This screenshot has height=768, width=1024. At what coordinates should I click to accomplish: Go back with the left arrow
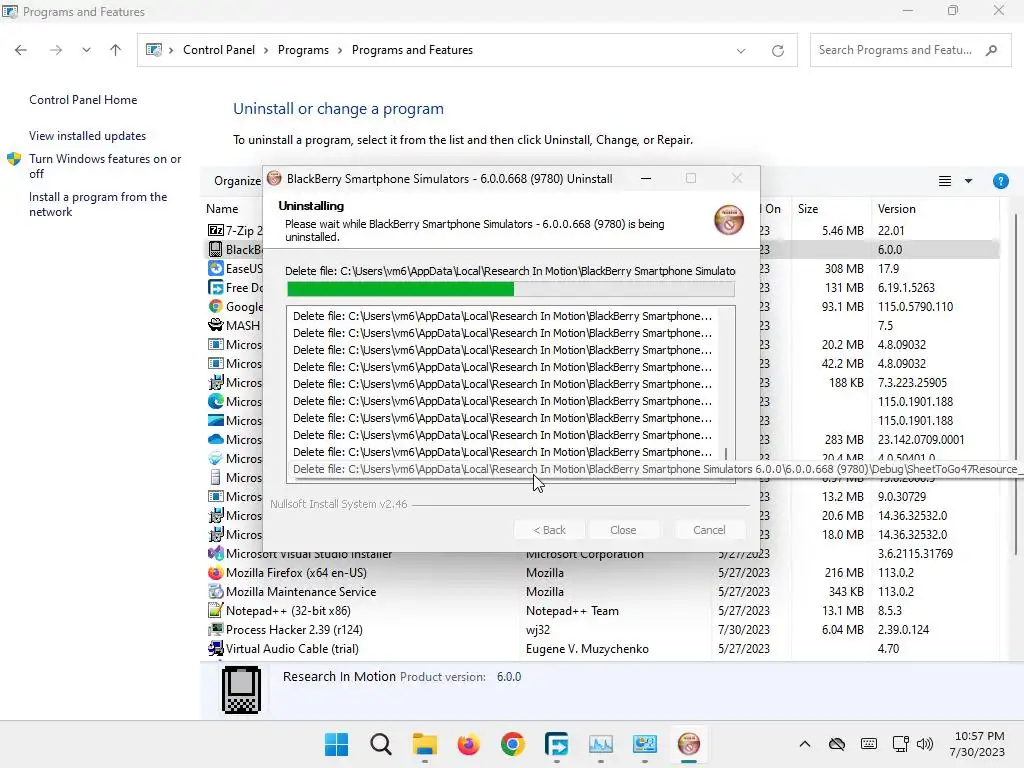(21, 50)
